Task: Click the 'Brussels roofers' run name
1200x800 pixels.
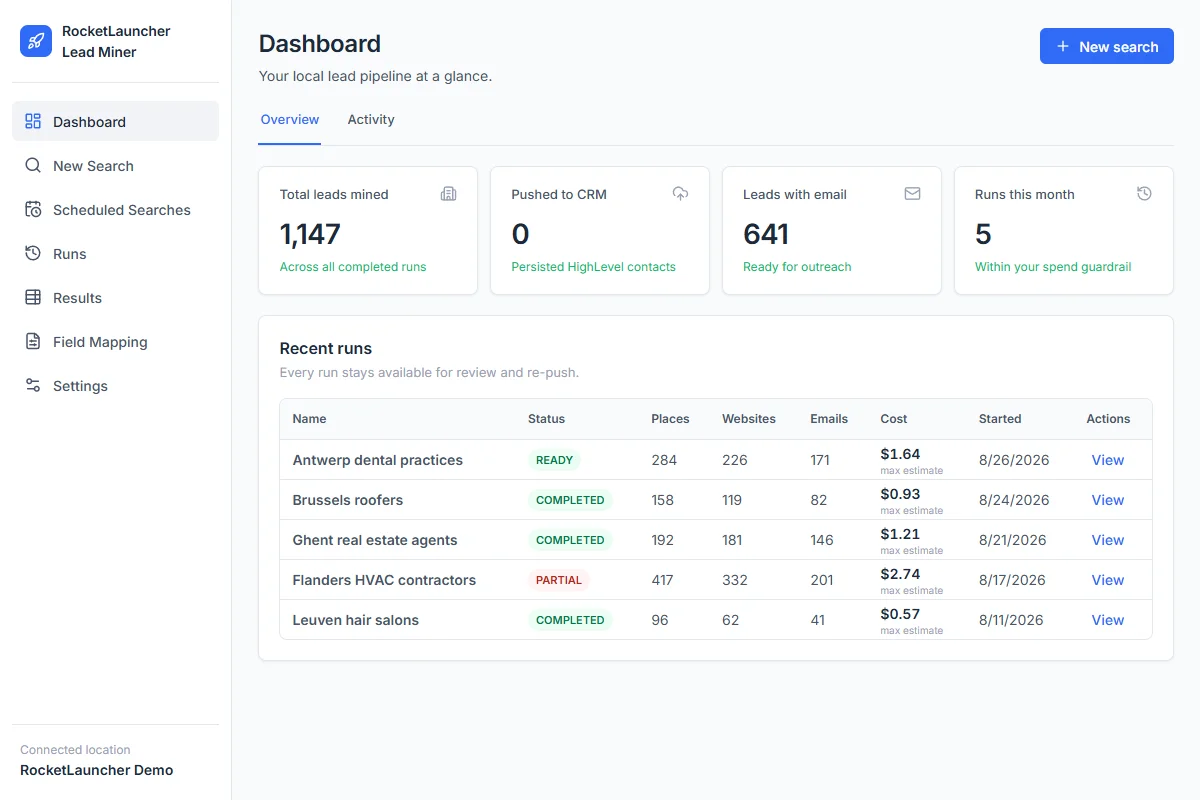Action: [347, 500]
